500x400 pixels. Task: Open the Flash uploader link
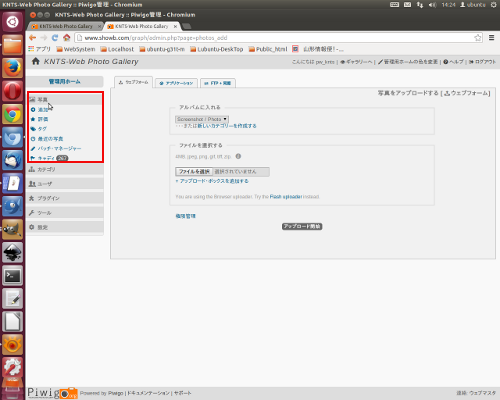click(286, 197)
